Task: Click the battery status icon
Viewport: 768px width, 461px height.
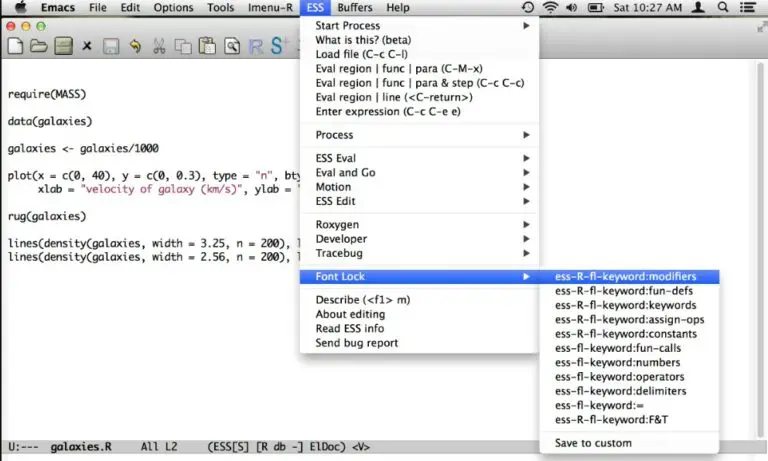Action: tap(595, 7)
